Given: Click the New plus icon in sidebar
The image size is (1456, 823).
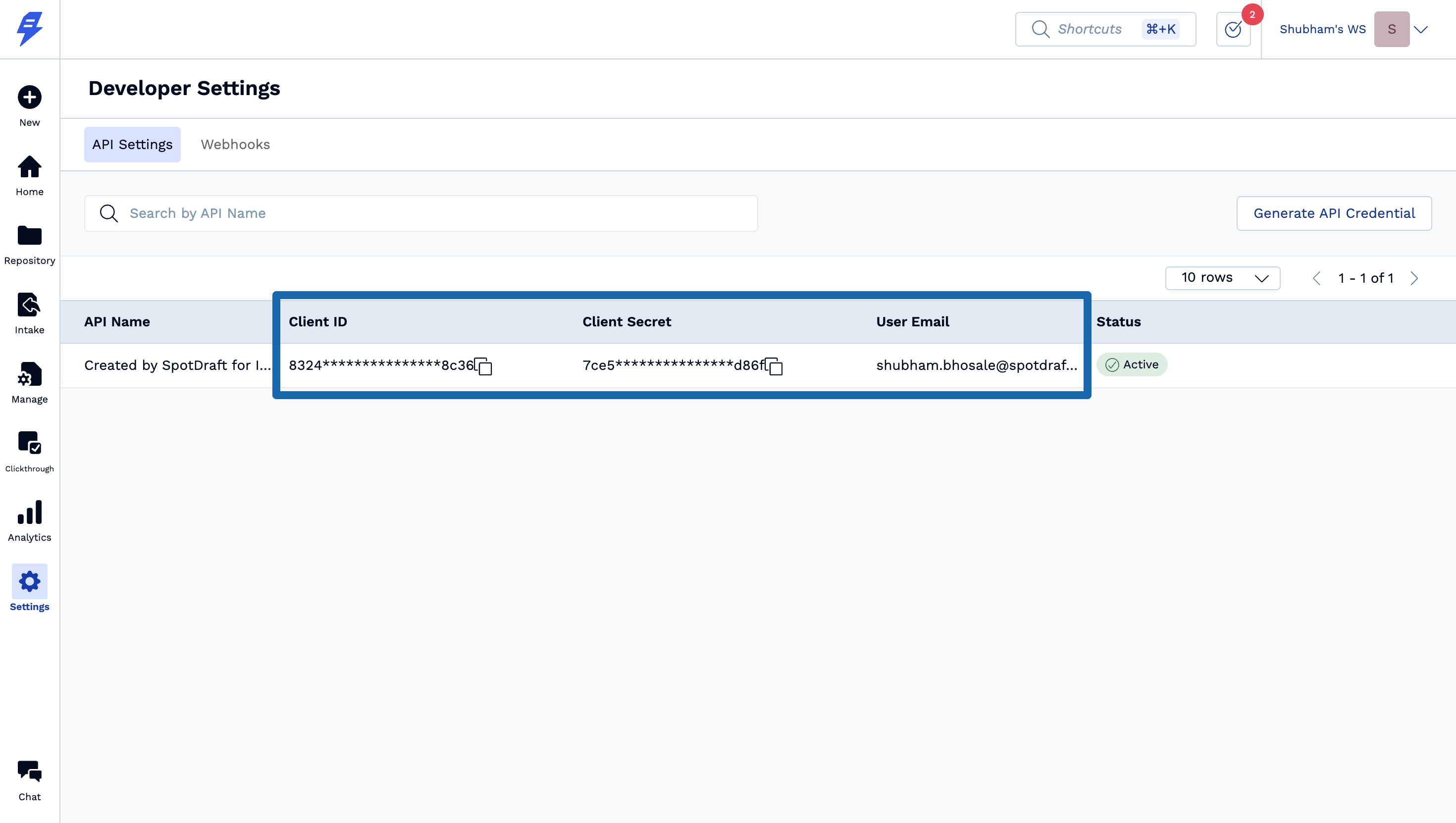Looking at the screenshot, I should (x=29, y=97).
